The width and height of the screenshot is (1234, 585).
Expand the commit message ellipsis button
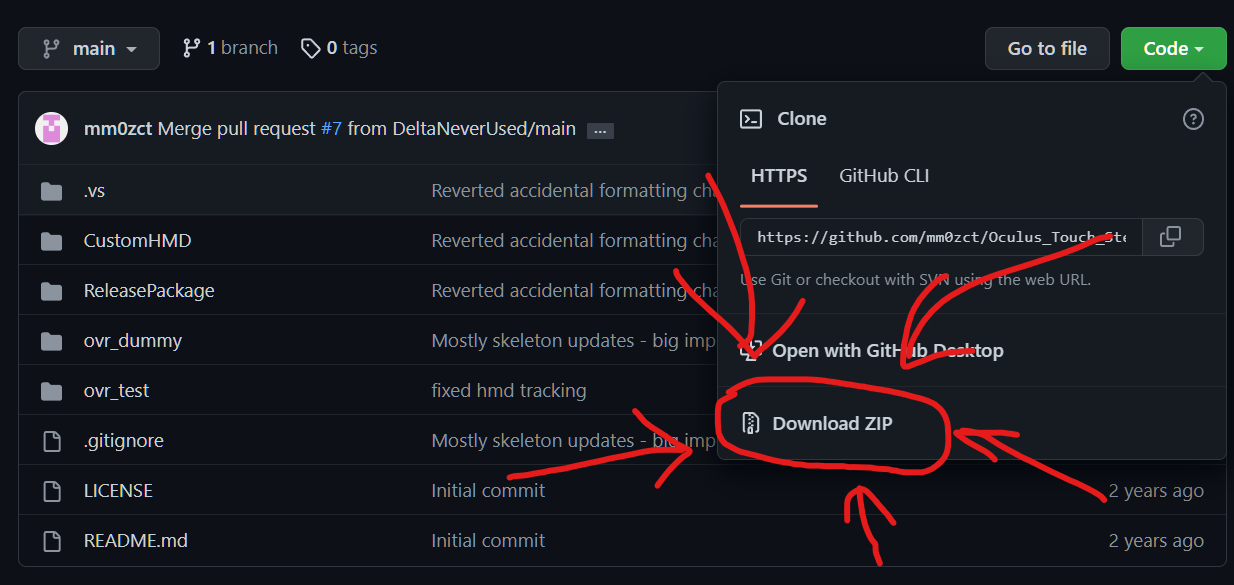pyautogui.click(x=600, y=130)
